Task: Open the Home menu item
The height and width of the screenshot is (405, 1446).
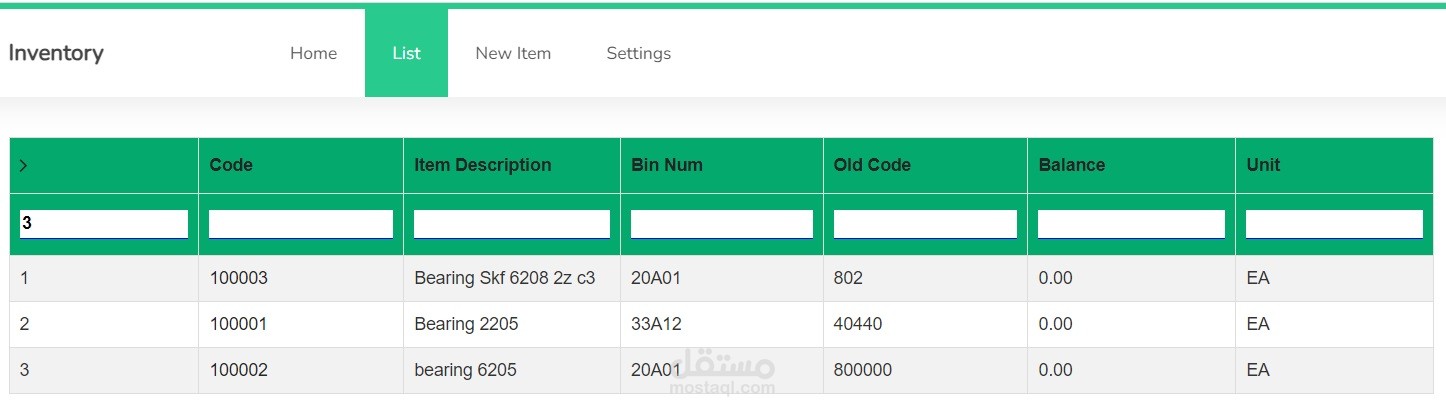Action: [x=313, y=53]
